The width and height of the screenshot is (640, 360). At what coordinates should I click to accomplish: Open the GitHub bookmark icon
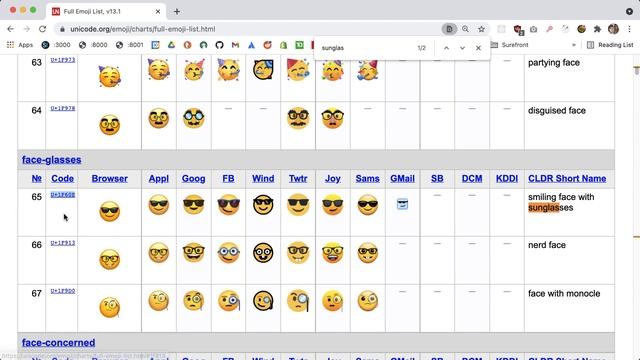pyautogui.click(x=220, y=45)
